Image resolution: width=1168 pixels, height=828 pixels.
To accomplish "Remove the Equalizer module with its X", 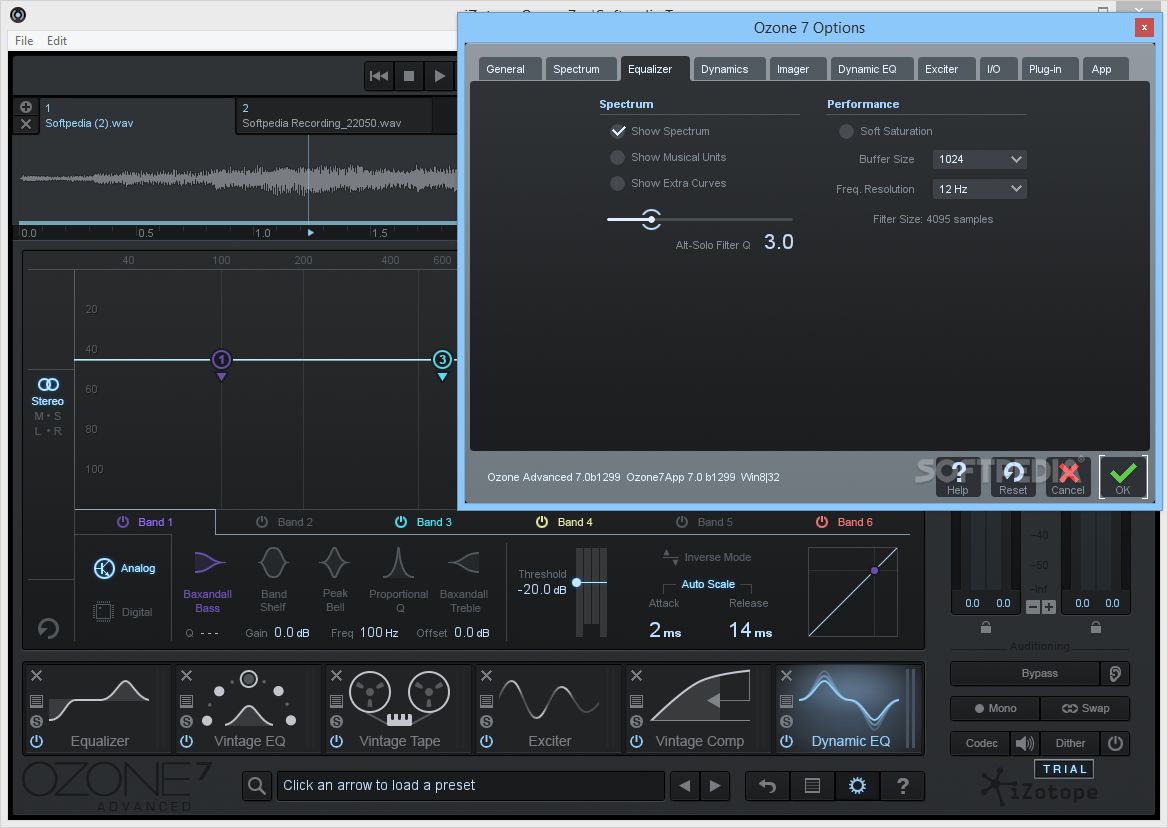I will point(36,675).
